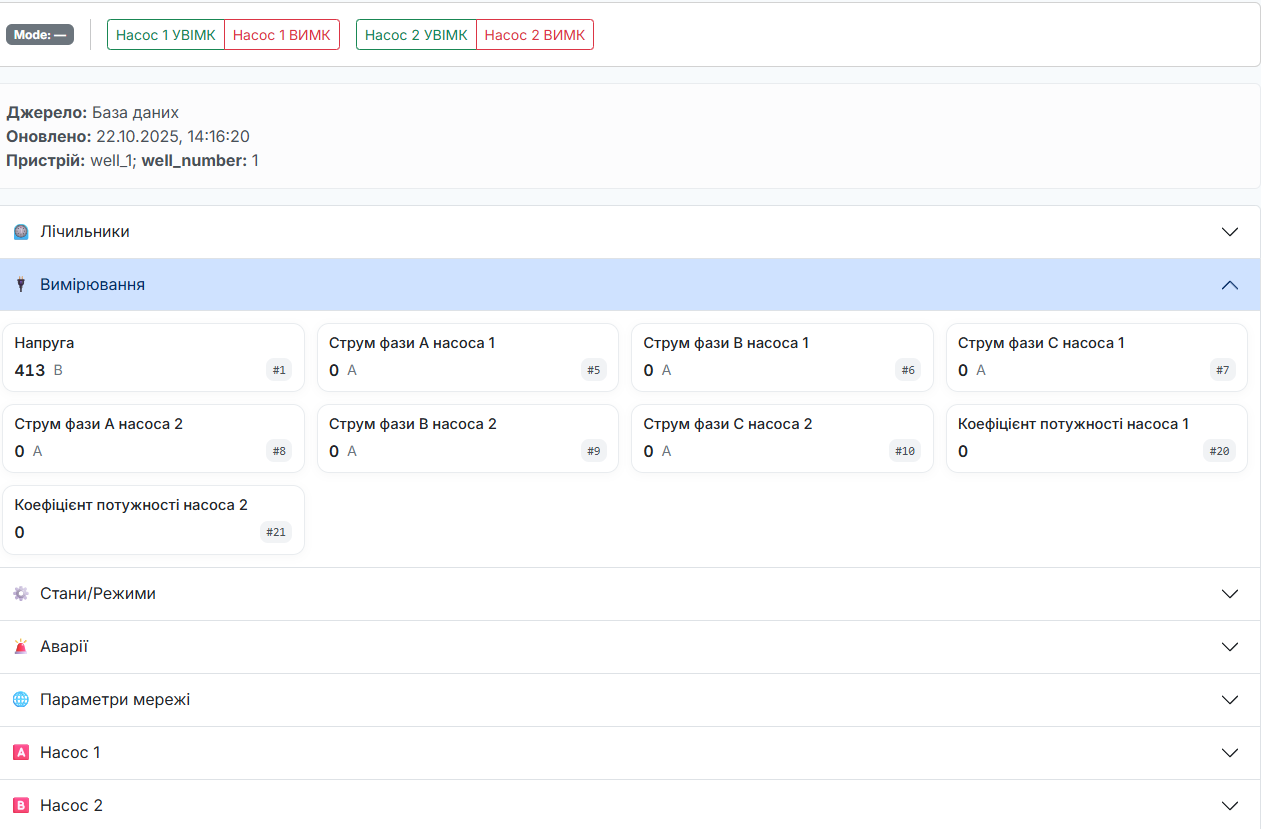Collapse the Вимірювання section chevron

pyautogui.click(x=1230, y=285)
